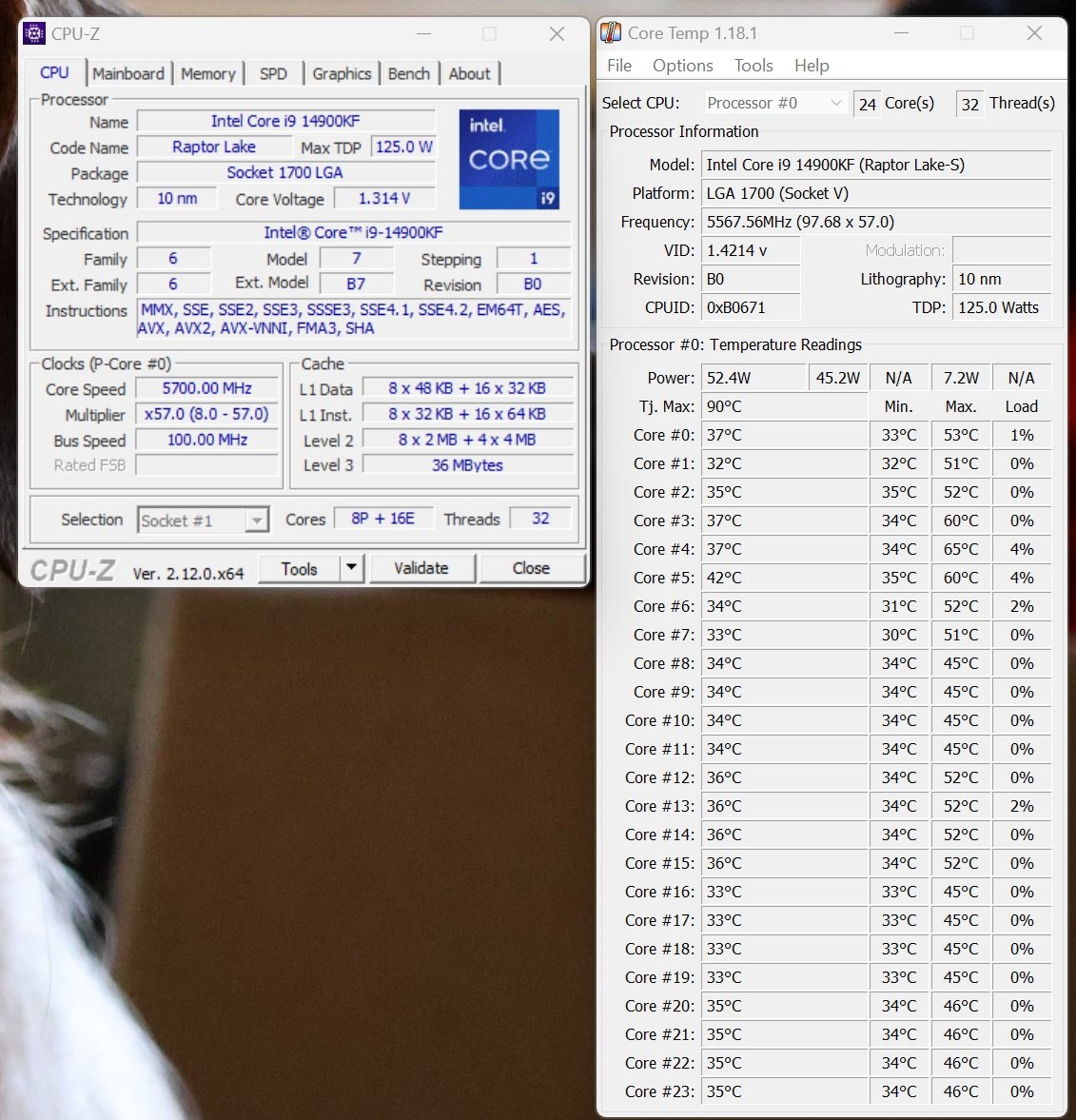This screenshot has width=1076, height=1120.
Task: Click the Core #0 temperature '37°C'
Action: click(x=784, y=435)
